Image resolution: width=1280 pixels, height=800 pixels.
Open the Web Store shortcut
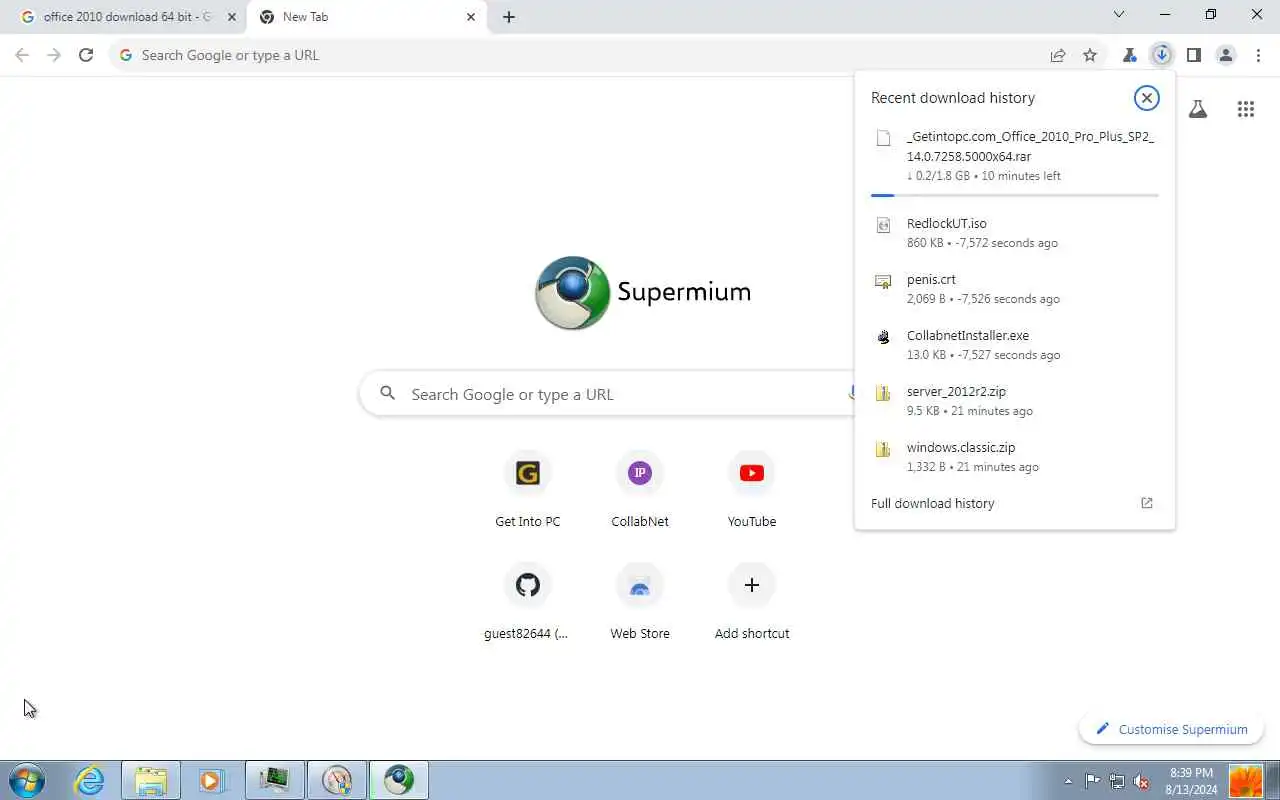[x=640, y=600]
